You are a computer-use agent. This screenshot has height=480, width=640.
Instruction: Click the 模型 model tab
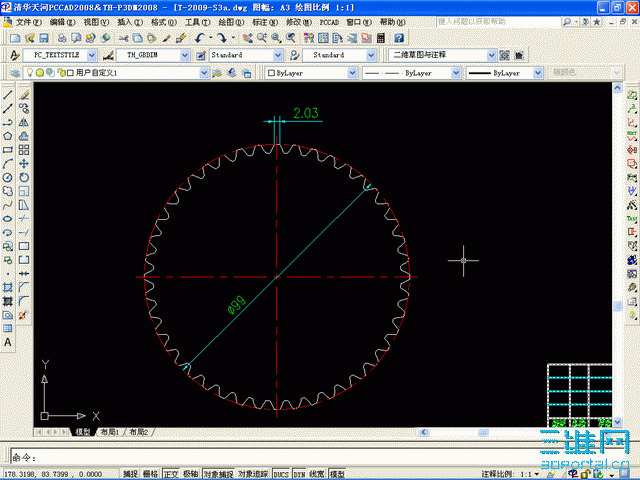(x=83, y=432)
